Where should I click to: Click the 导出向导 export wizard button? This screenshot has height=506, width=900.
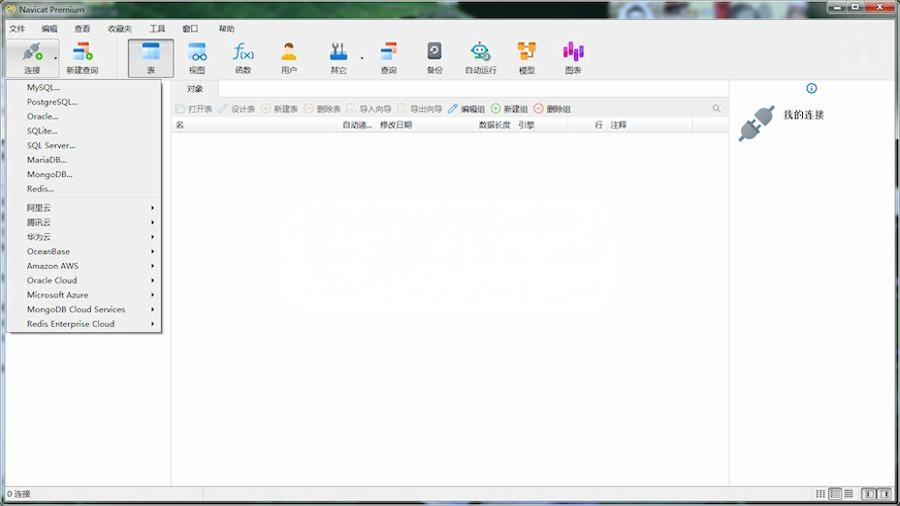click(x=420, y=108)
